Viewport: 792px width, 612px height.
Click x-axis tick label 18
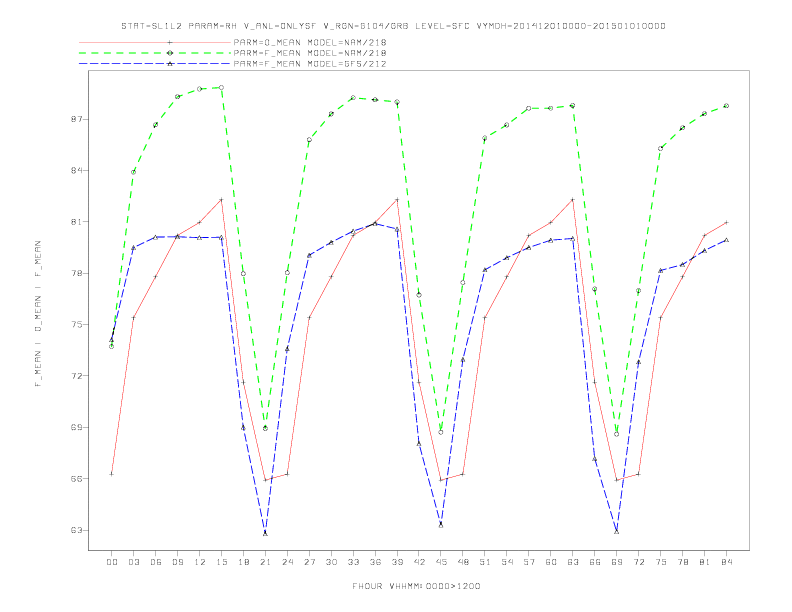pos(243,562)
